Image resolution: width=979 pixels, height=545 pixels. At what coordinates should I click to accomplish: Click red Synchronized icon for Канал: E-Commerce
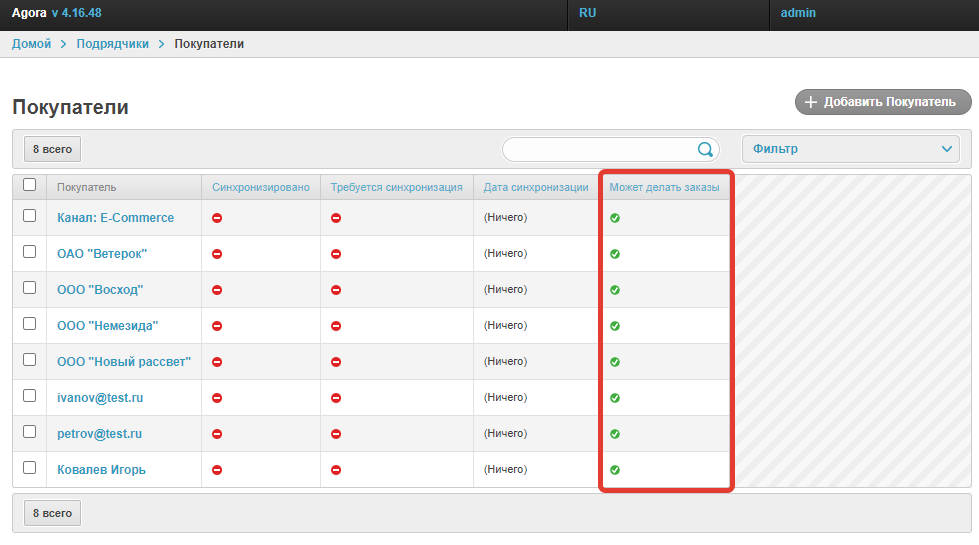[217, 218]
